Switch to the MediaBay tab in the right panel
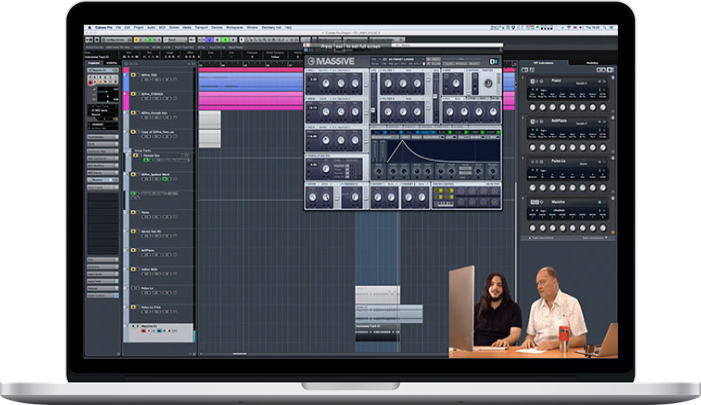The width and height of the screenshot is (701, 405). tap(592, 63)
